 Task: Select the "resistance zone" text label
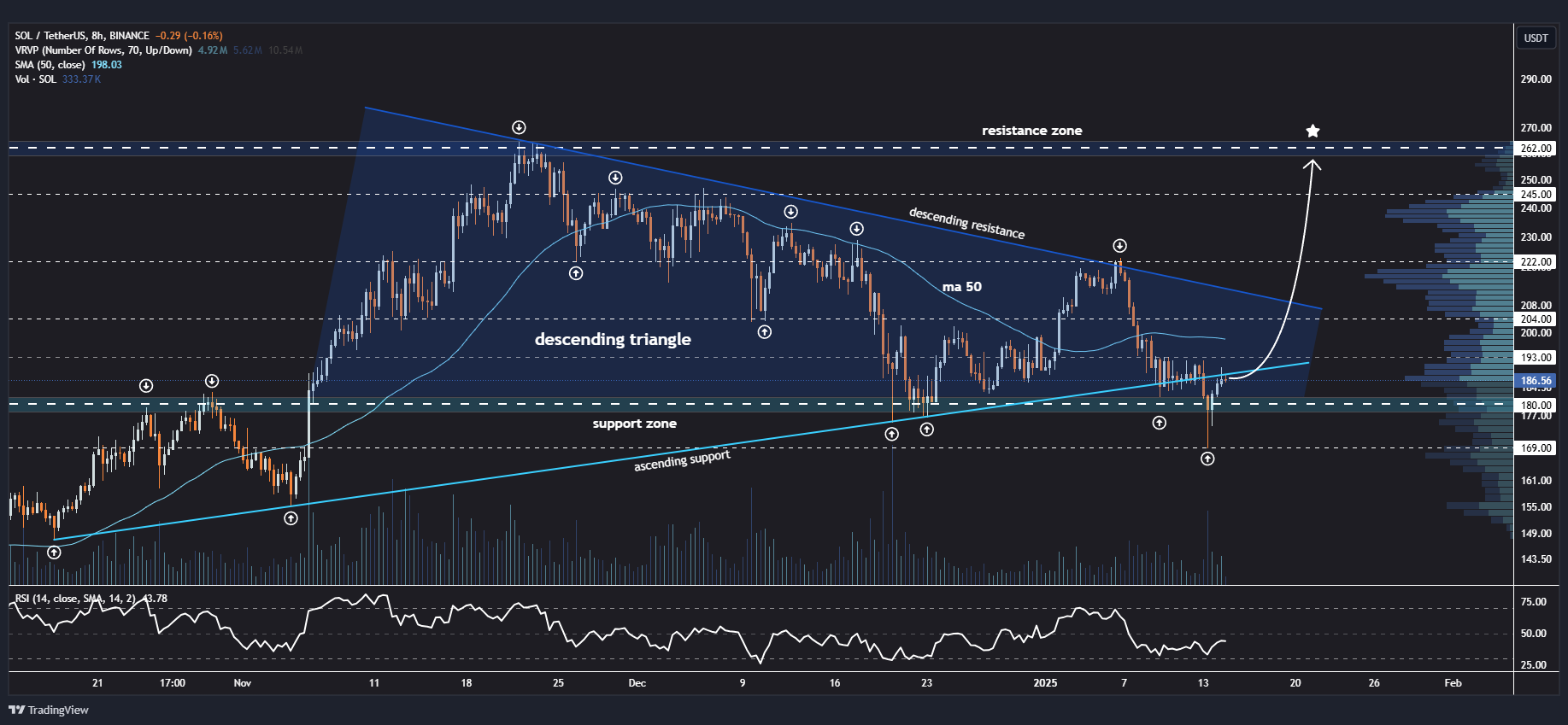click(1031, 131)
